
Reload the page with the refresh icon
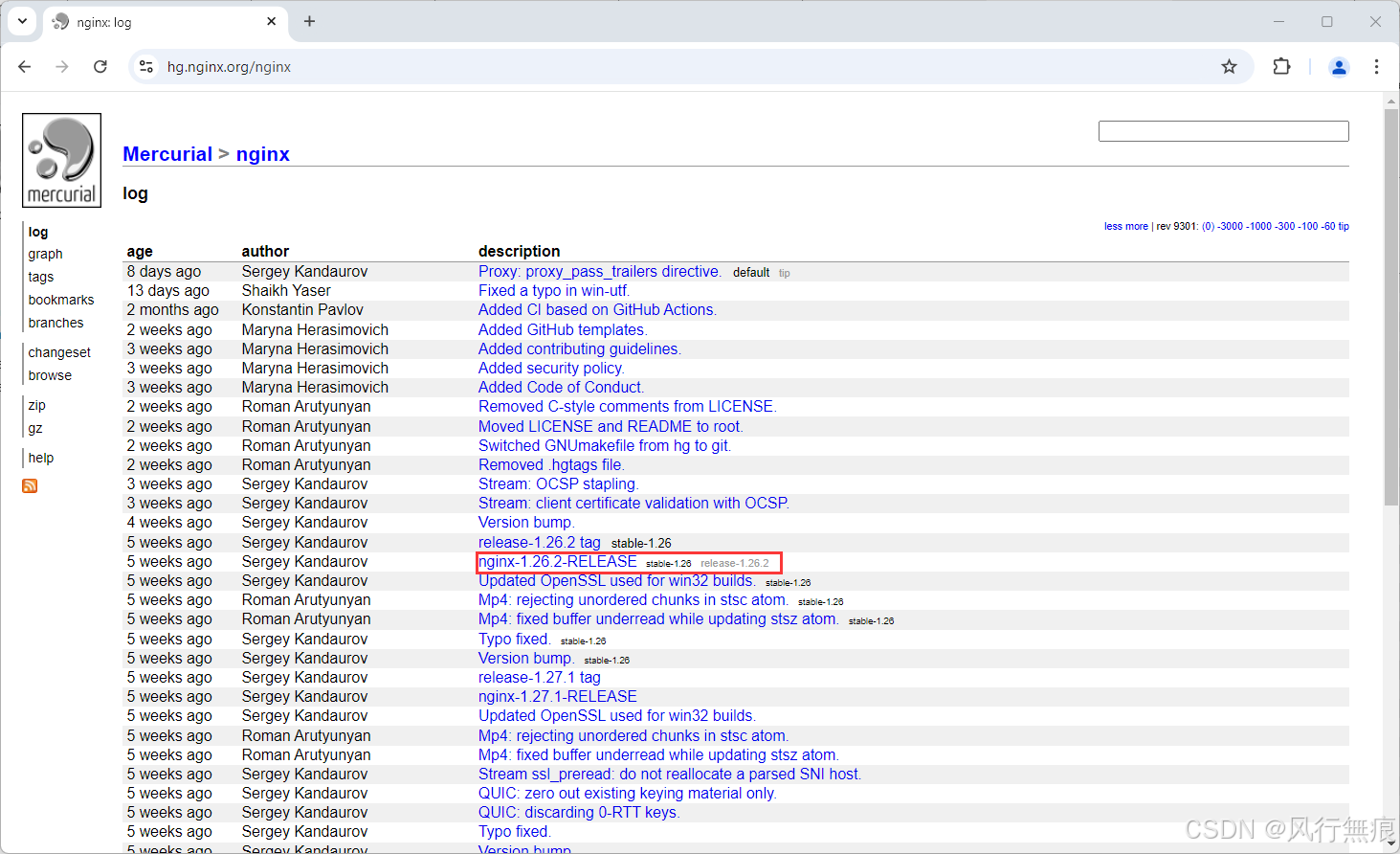[100, 66]
